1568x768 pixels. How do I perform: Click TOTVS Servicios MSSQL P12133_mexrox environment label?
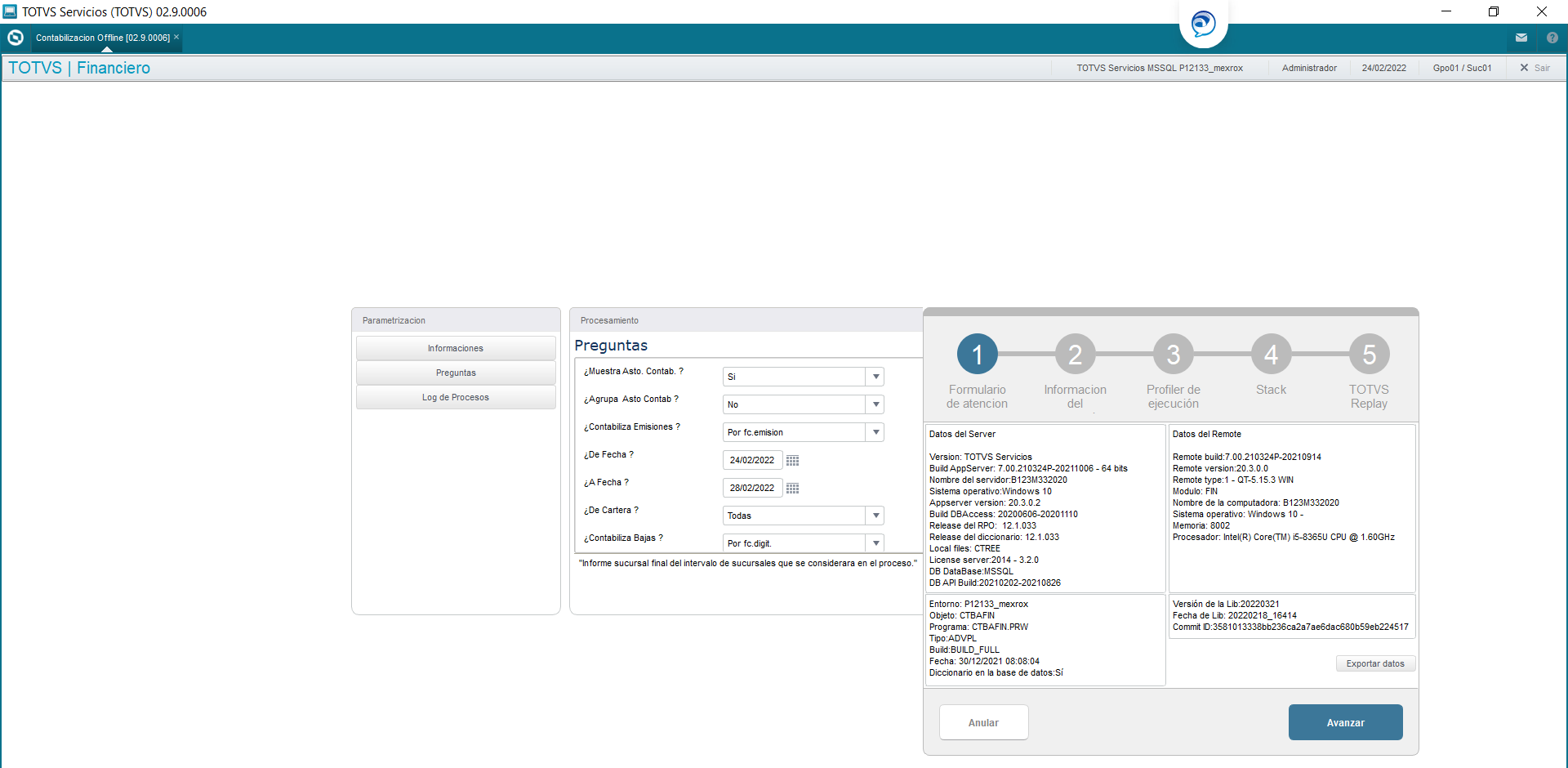1160,68
